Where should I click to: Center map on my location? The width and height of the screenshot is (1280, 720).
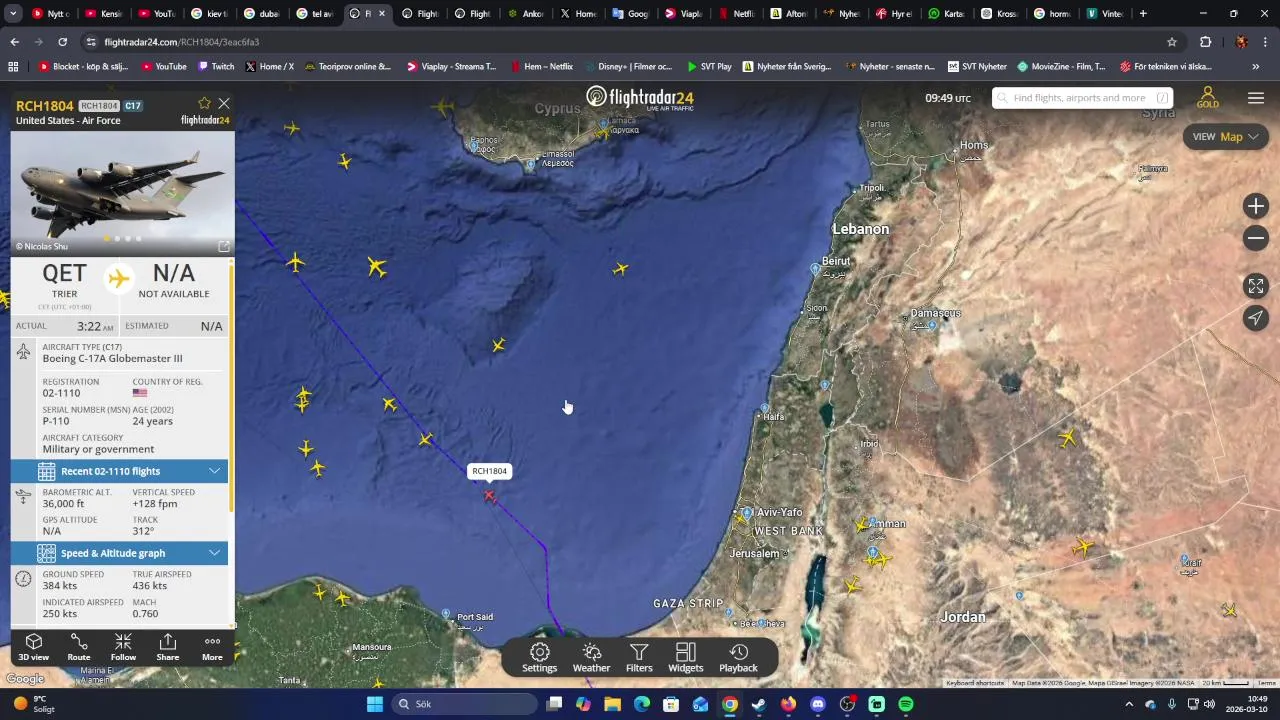click(x=1256, y=318)
